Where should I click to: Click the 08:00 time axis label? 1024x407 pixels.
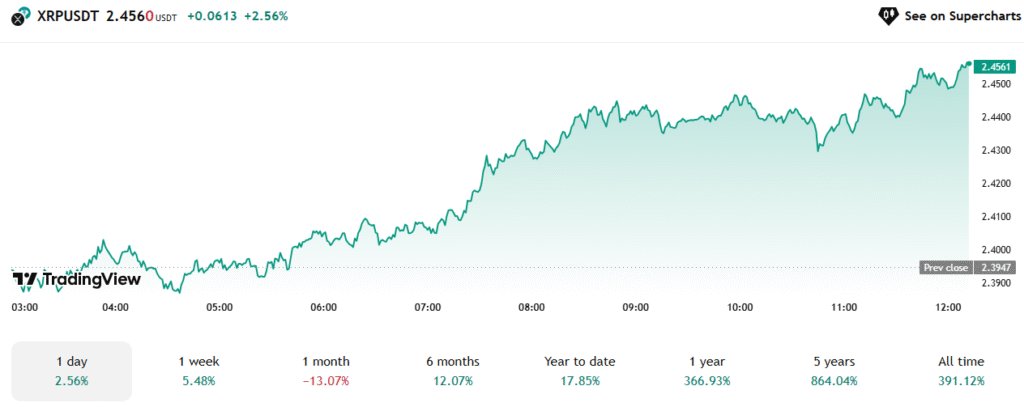(531, 307)
